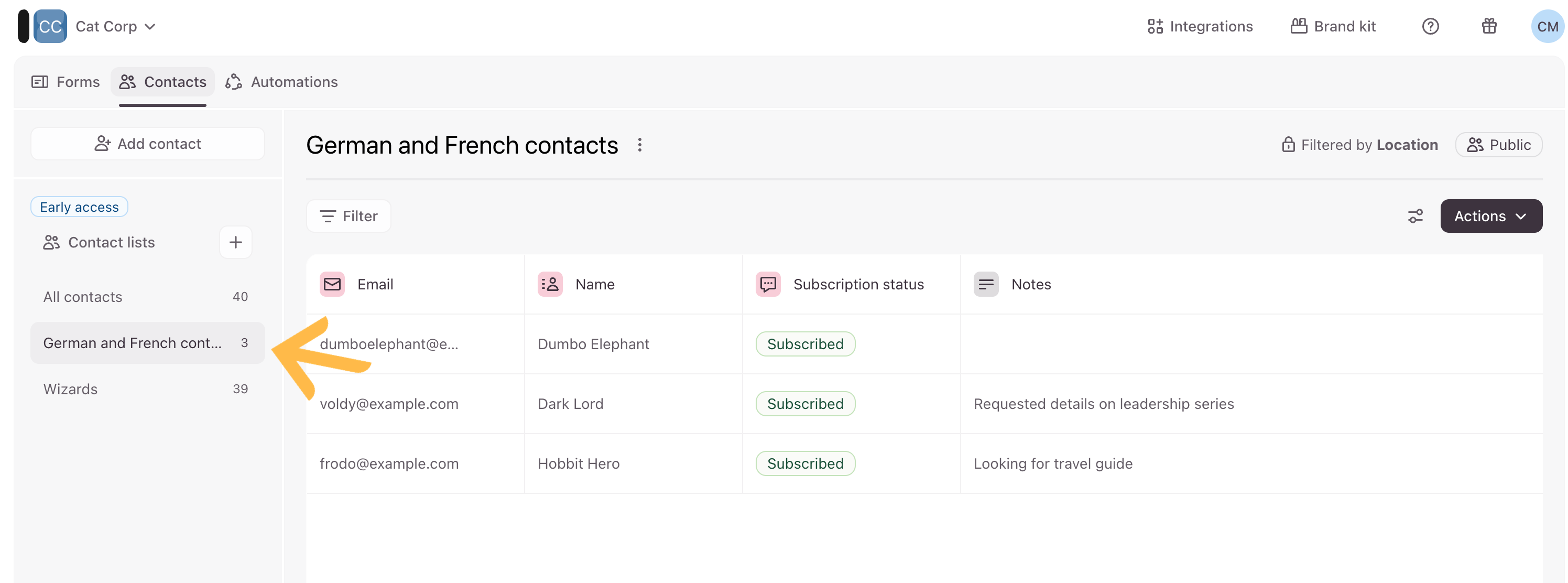Viewport: 1568px width, 583px height.
Task: Open the Public visibility selector
Action: click(1498, 145)
